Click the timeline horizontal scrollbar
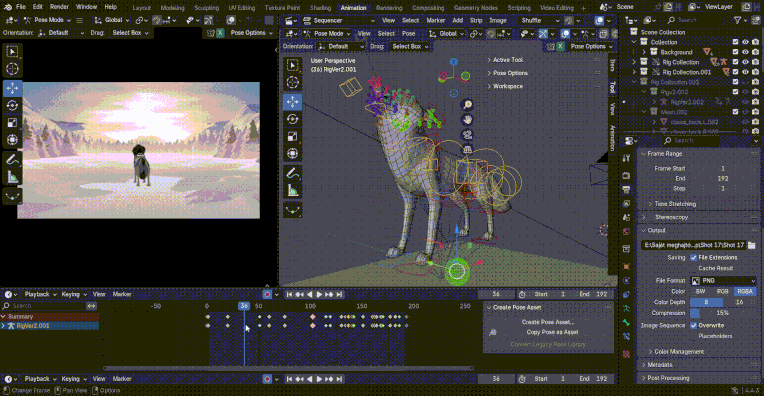764x396 pixels. pos(288,368)
